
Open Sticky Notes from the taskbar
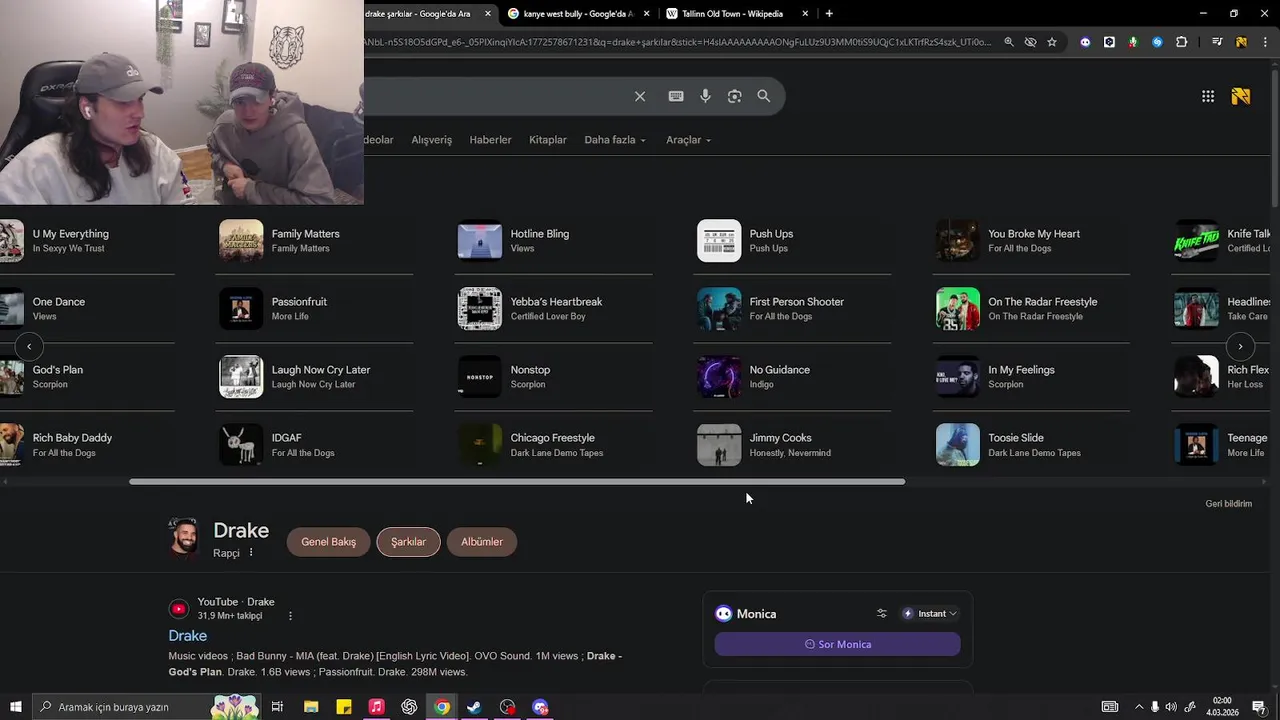(344, 707)
